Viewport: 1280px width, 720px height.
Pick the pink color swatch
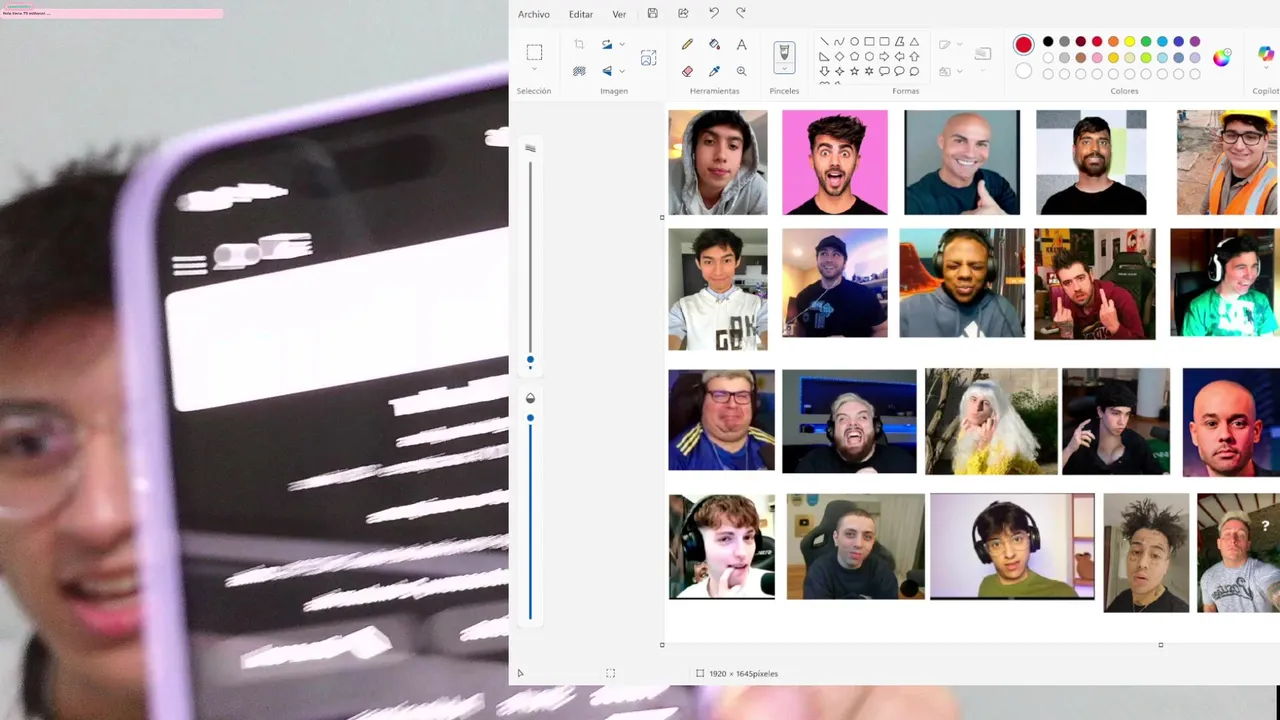1097,58
